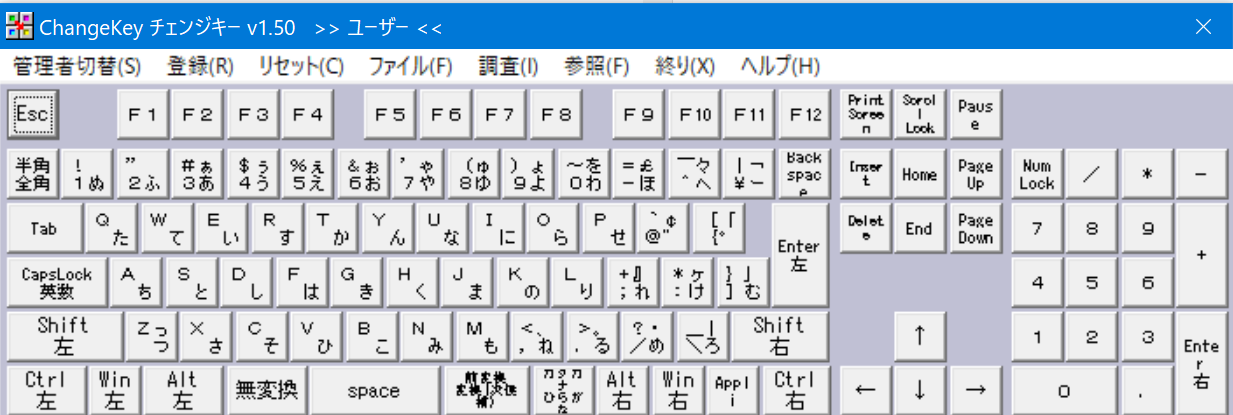The height and width of the screenshot is (415, 1233).
Task: Open the 登録(R) menu
Action: coord(200,67)
